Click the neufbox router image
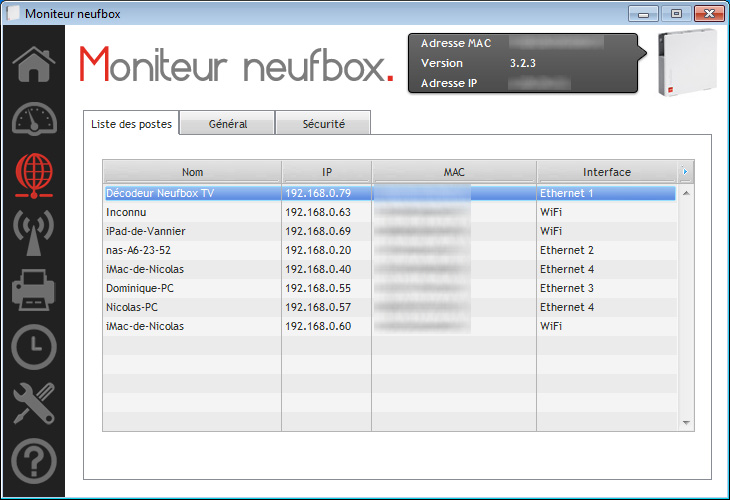730x500 pixels. click(687, 63)
